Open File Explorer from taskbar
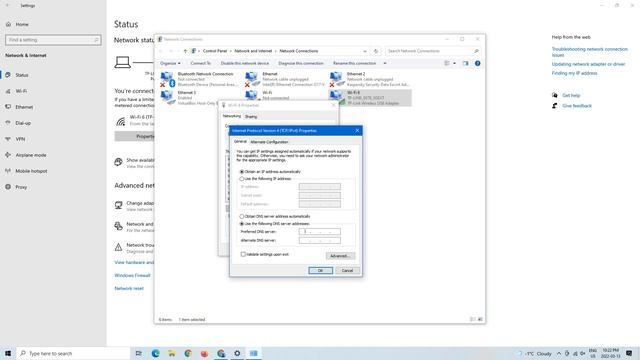The image size is (640, 360). pos(172,353)
